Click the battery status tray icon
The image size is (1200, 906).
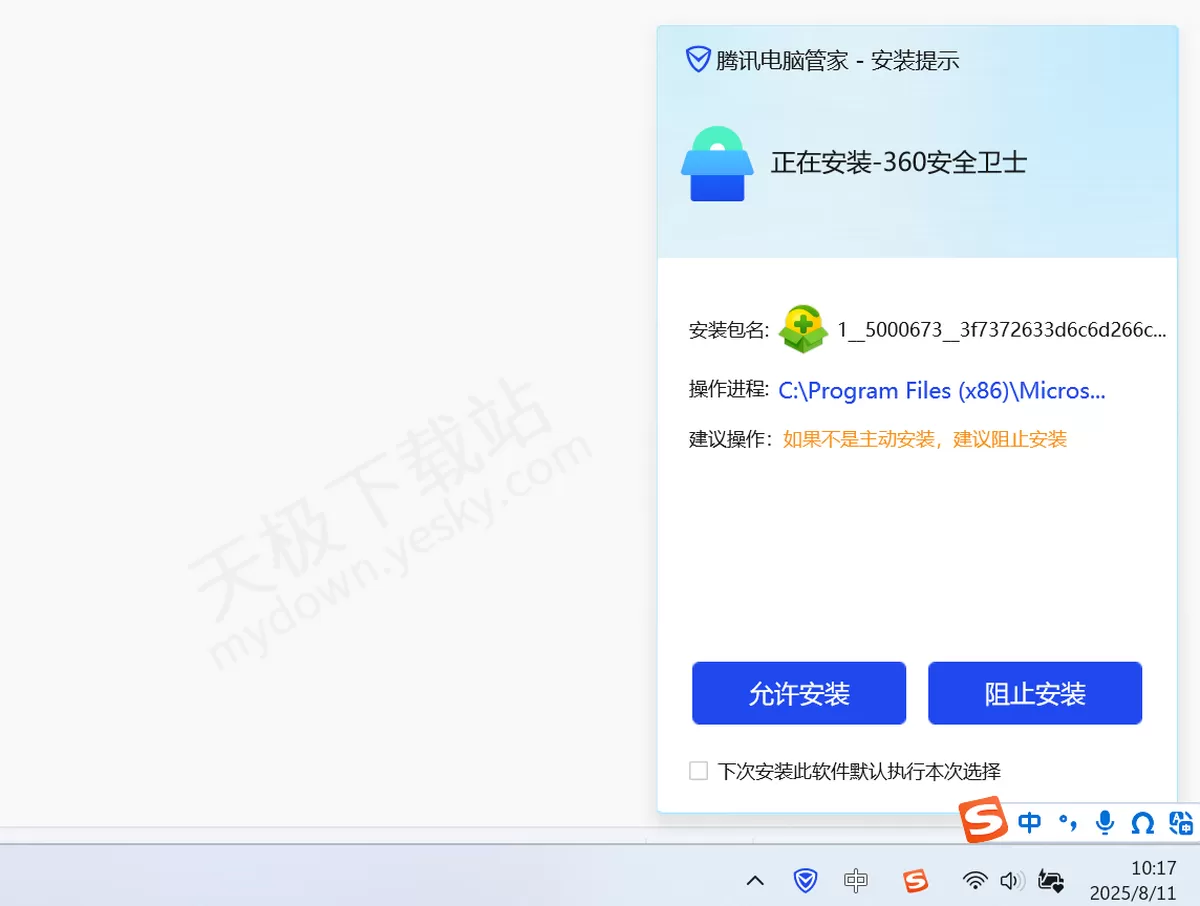coord(1050,880)
